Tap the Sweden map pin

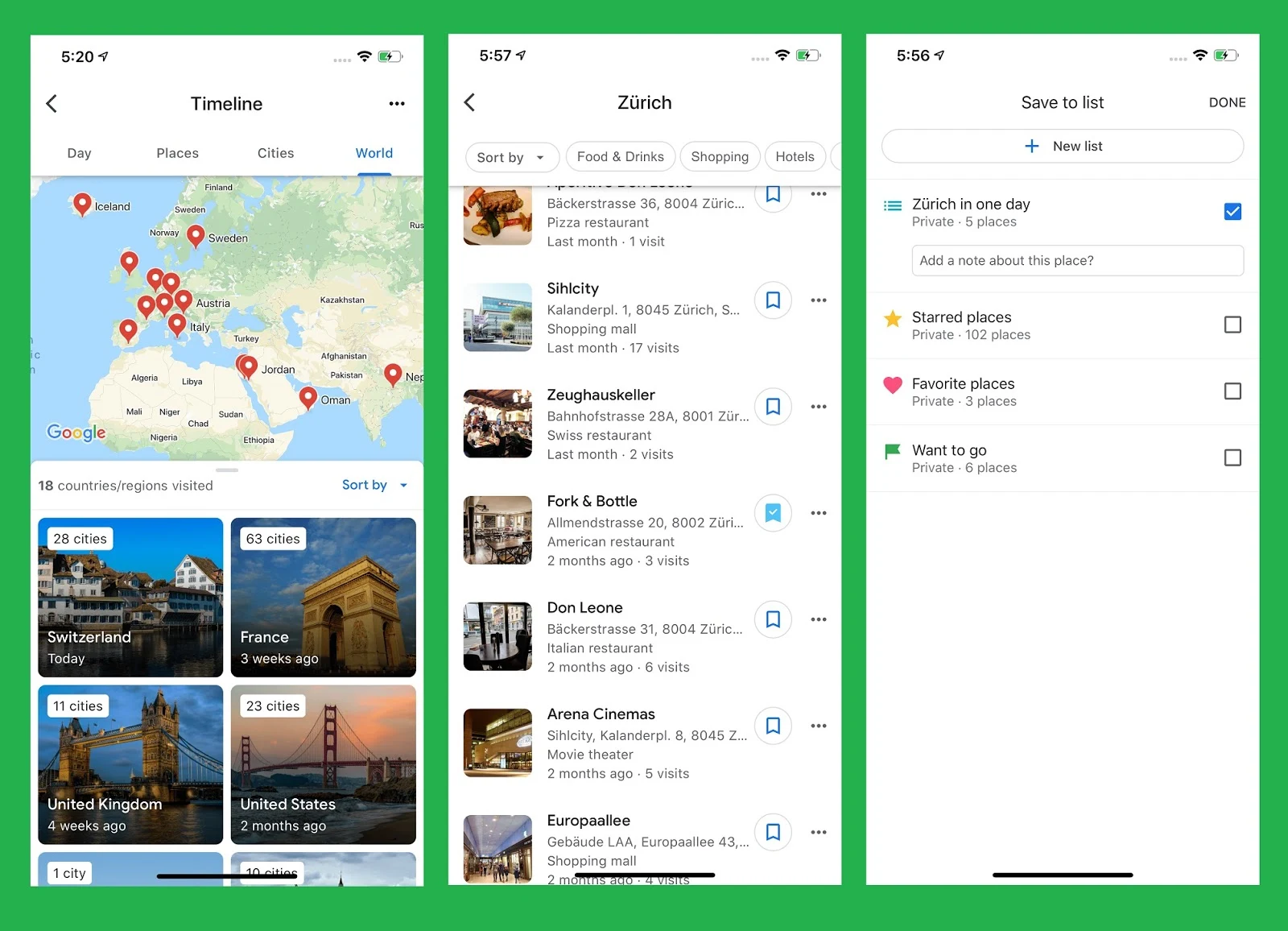196,236
